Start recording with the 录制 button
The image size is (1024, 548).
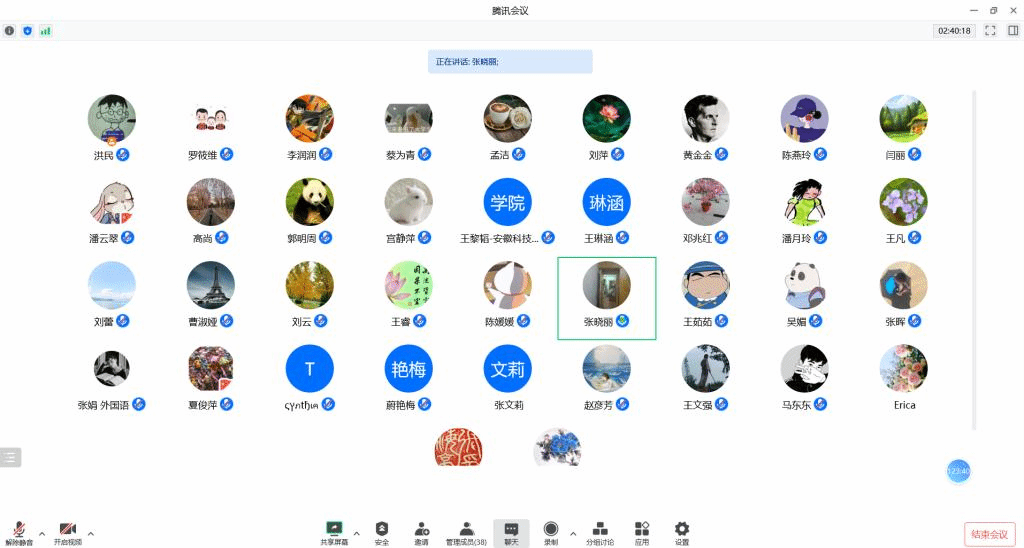click(x=551, y=531)
